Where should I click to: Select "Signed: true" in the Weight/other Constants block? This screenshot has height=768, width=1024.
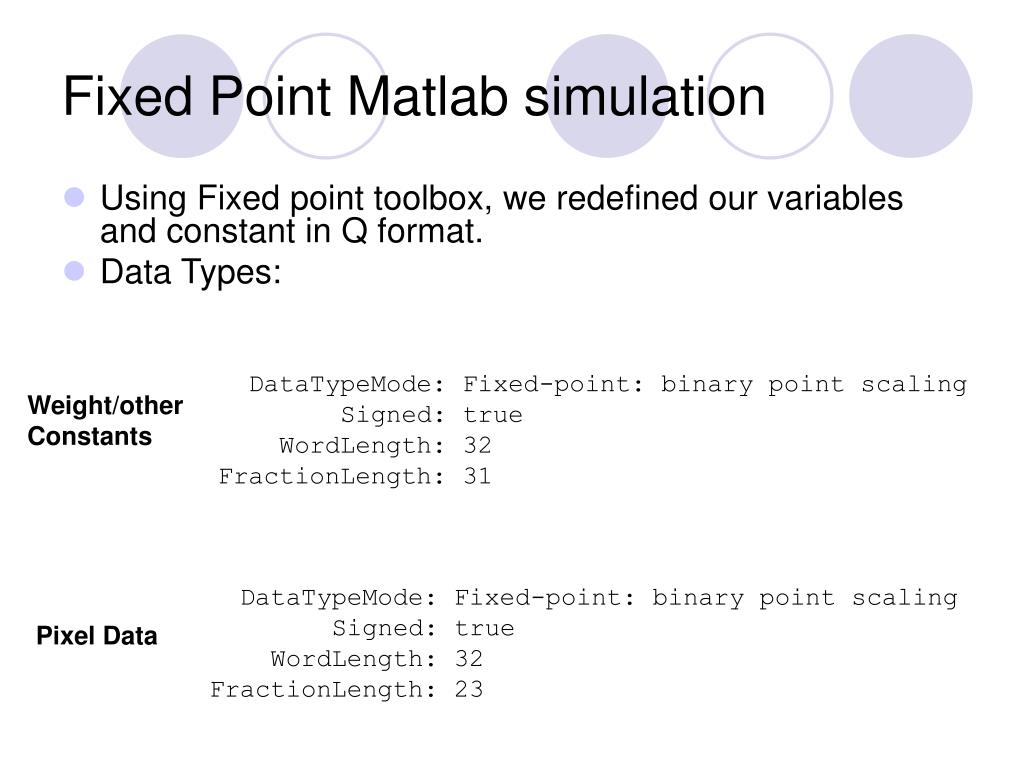[431, 415]
